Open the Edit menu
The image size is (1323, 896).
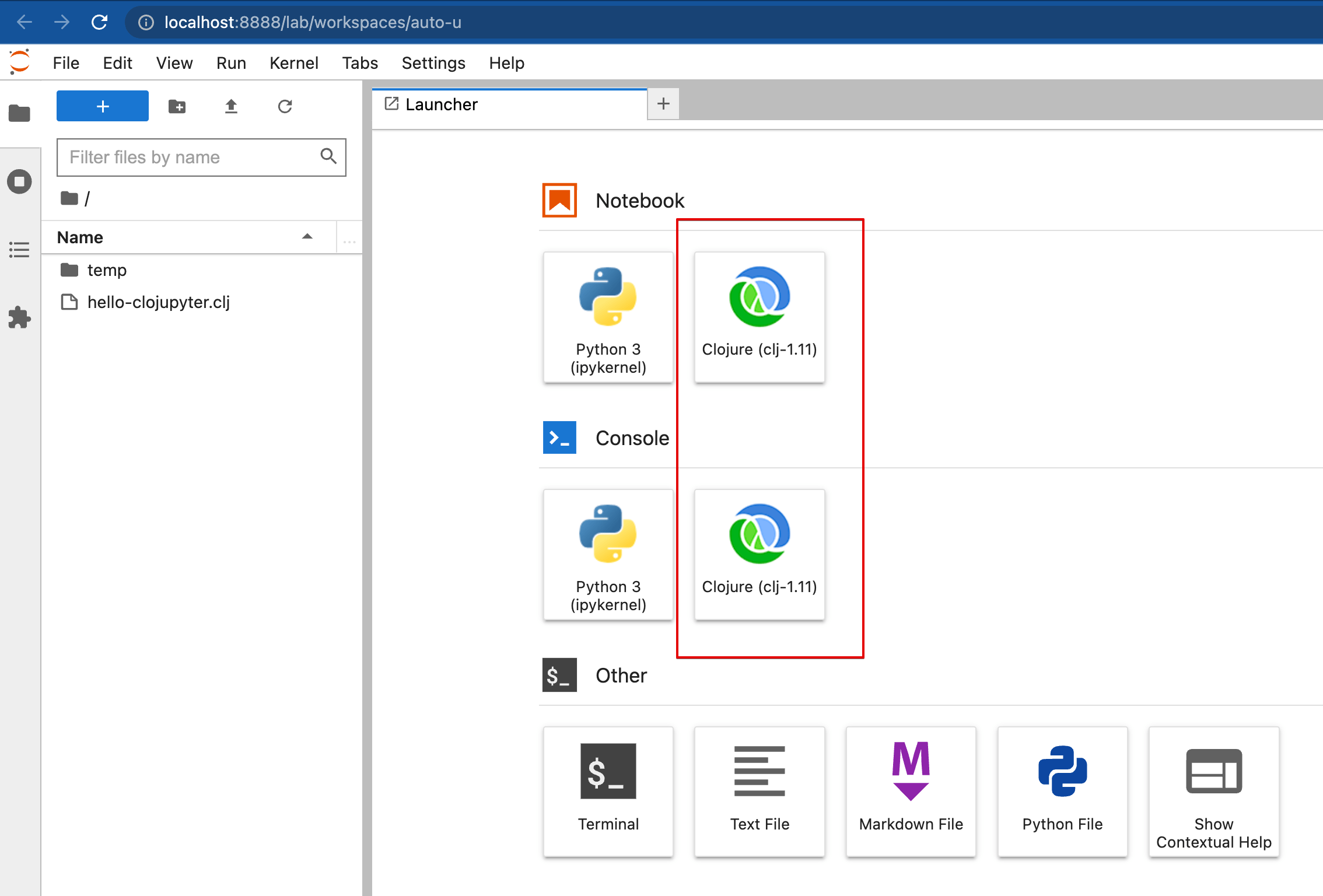118,63
